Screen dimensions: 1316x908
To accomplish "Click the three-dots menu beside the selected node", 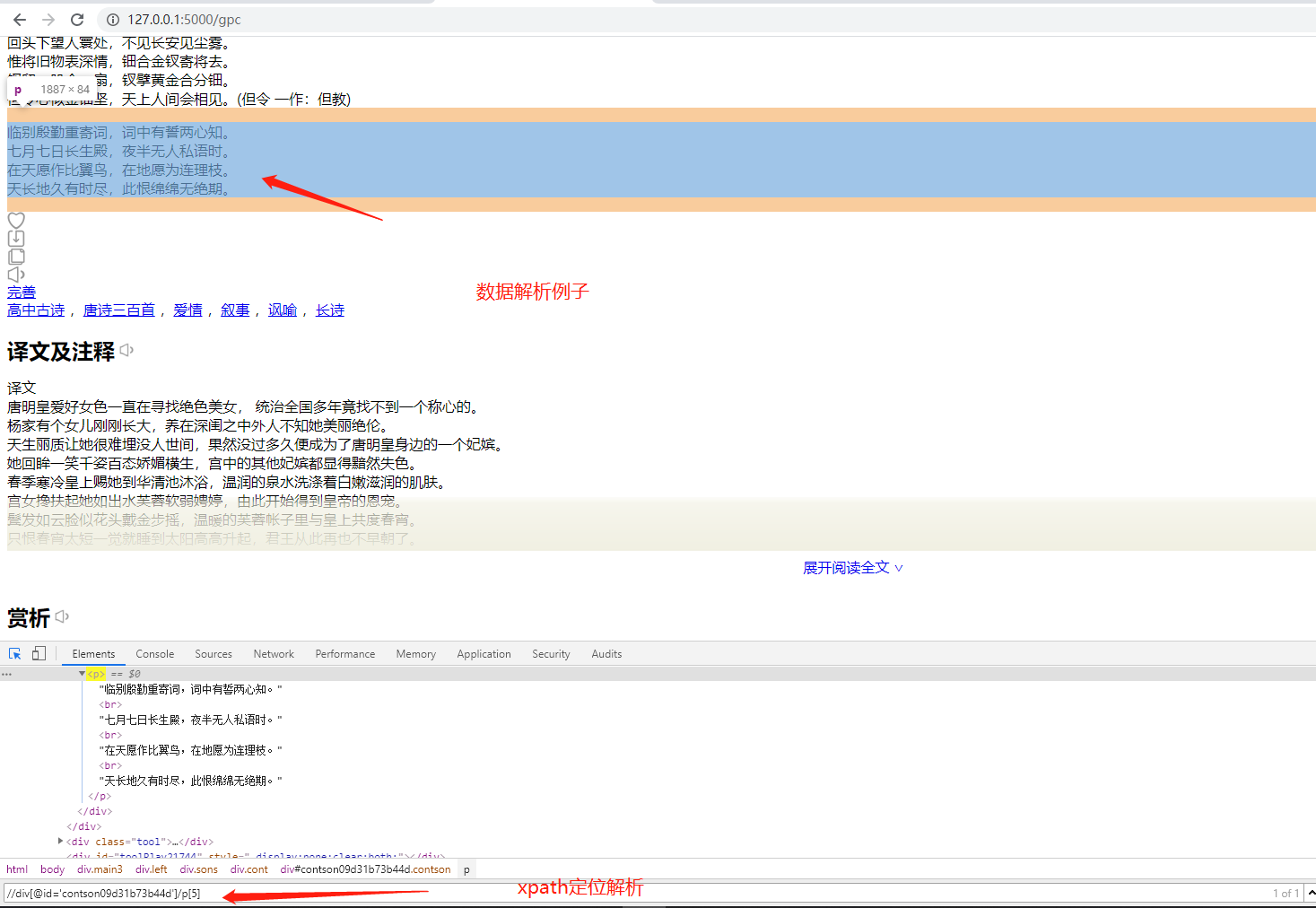I will click(6, 674).
